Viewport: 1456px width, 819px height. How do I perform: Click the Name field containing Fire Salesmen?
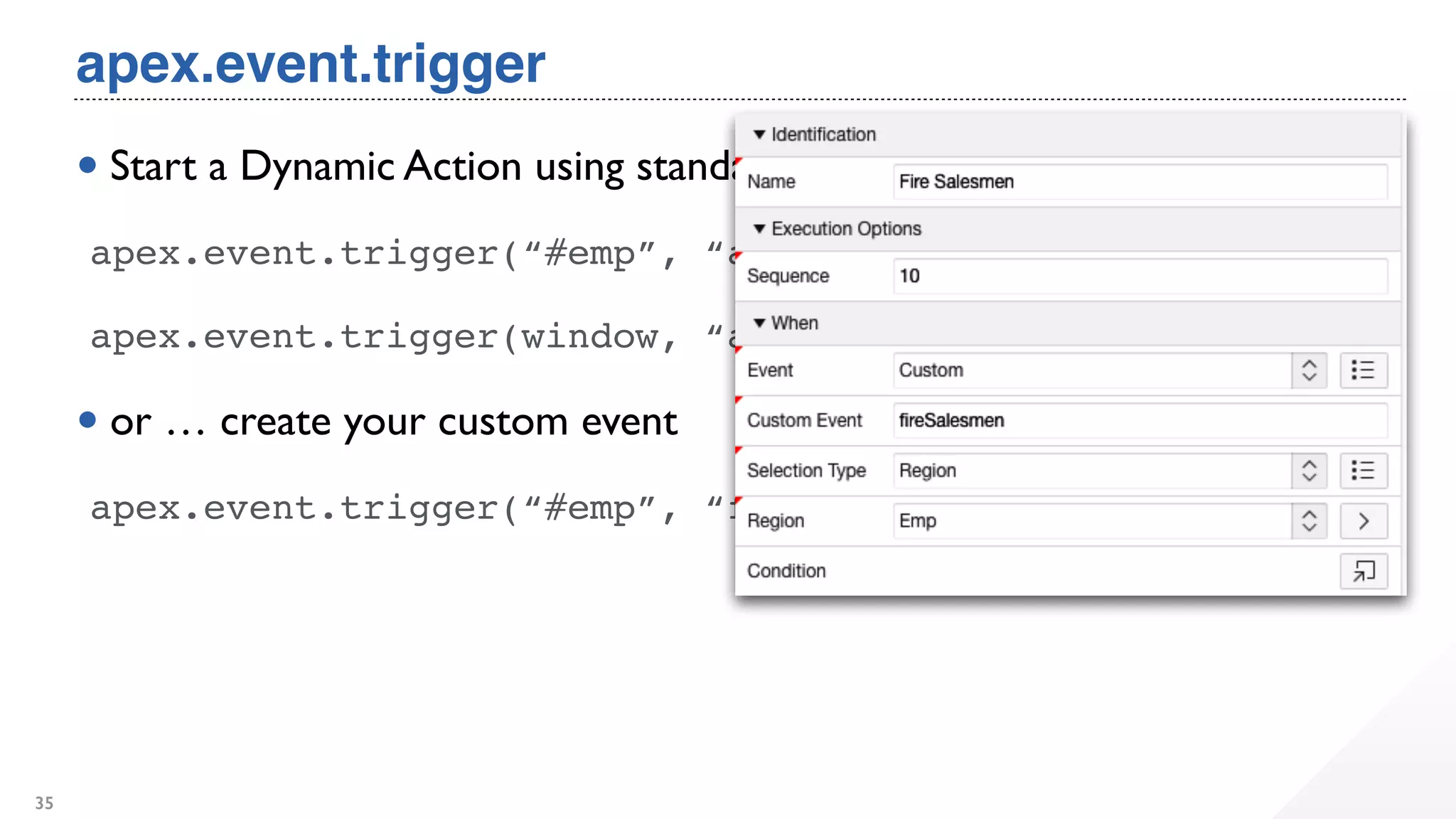click(x=1140, y=182)
